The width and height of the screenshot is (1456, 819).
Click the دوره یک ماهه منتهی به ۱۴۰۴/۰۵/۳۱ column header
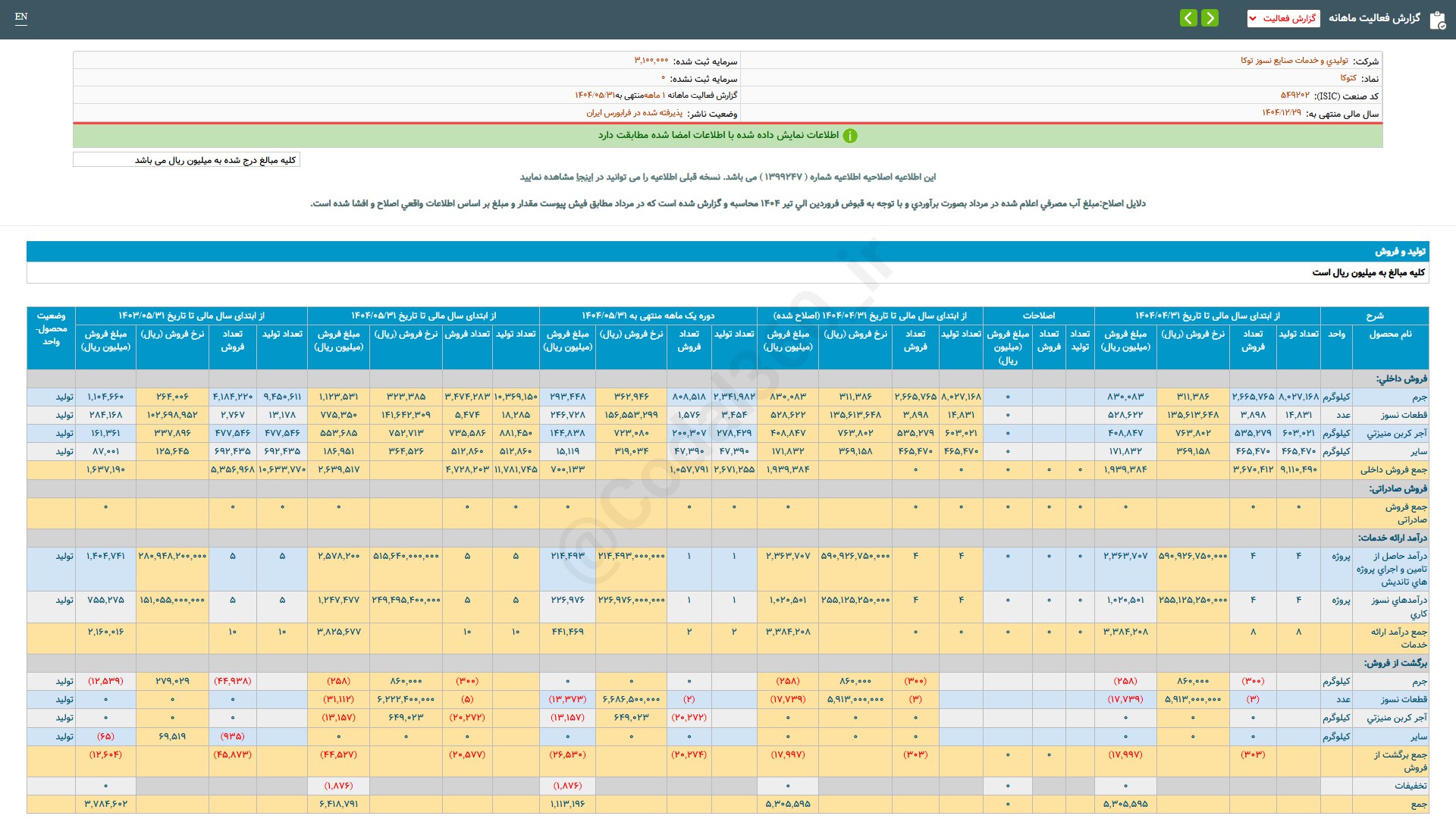648,315
